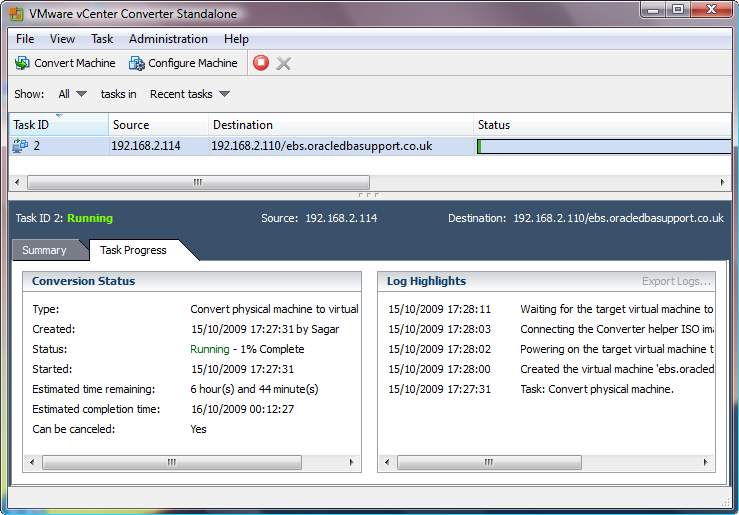This screenshot has width=739, height=515.
Task: Select log entry 'Created the virtual machine'
Action: pos(550,369)
